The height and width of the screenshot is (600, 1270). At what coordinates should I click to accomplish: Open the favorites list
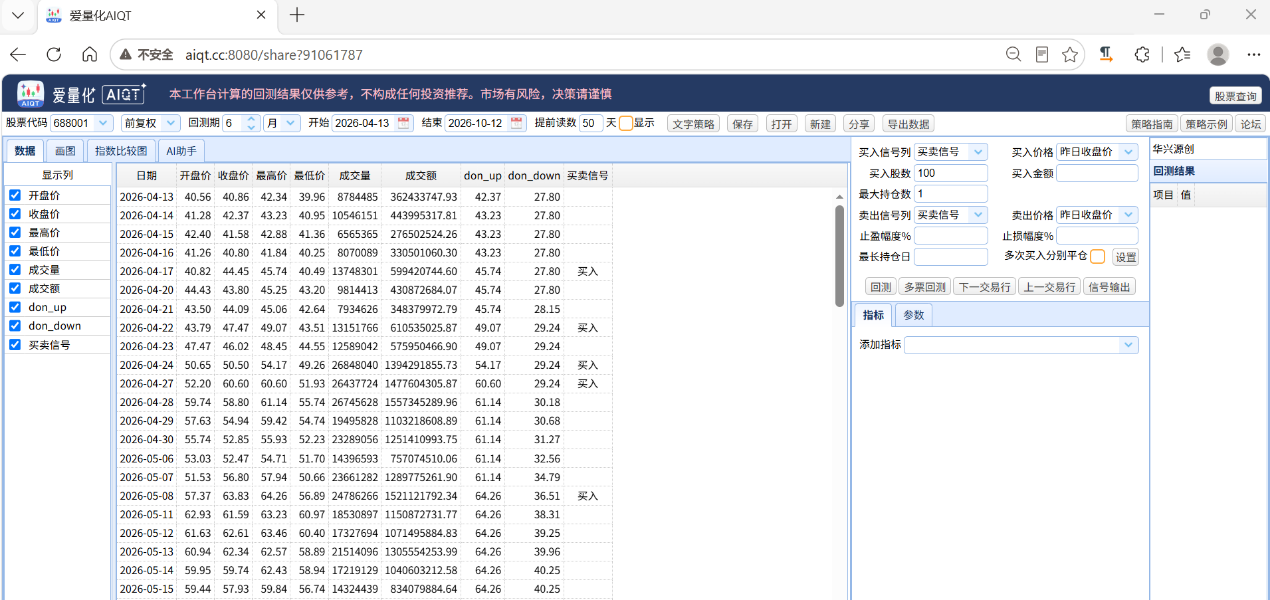(x=1182, y=54)
